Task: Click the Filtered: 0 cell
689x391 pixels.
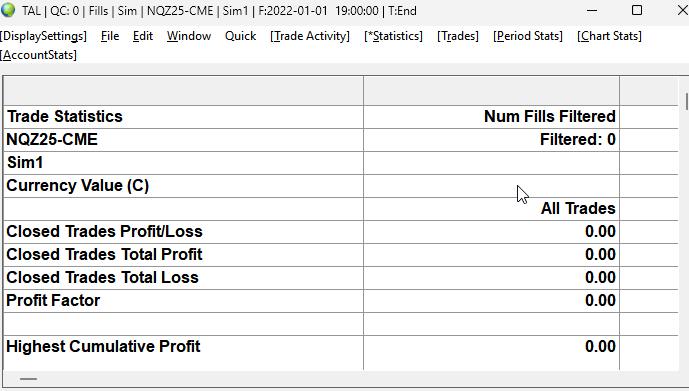Action: 491,140
